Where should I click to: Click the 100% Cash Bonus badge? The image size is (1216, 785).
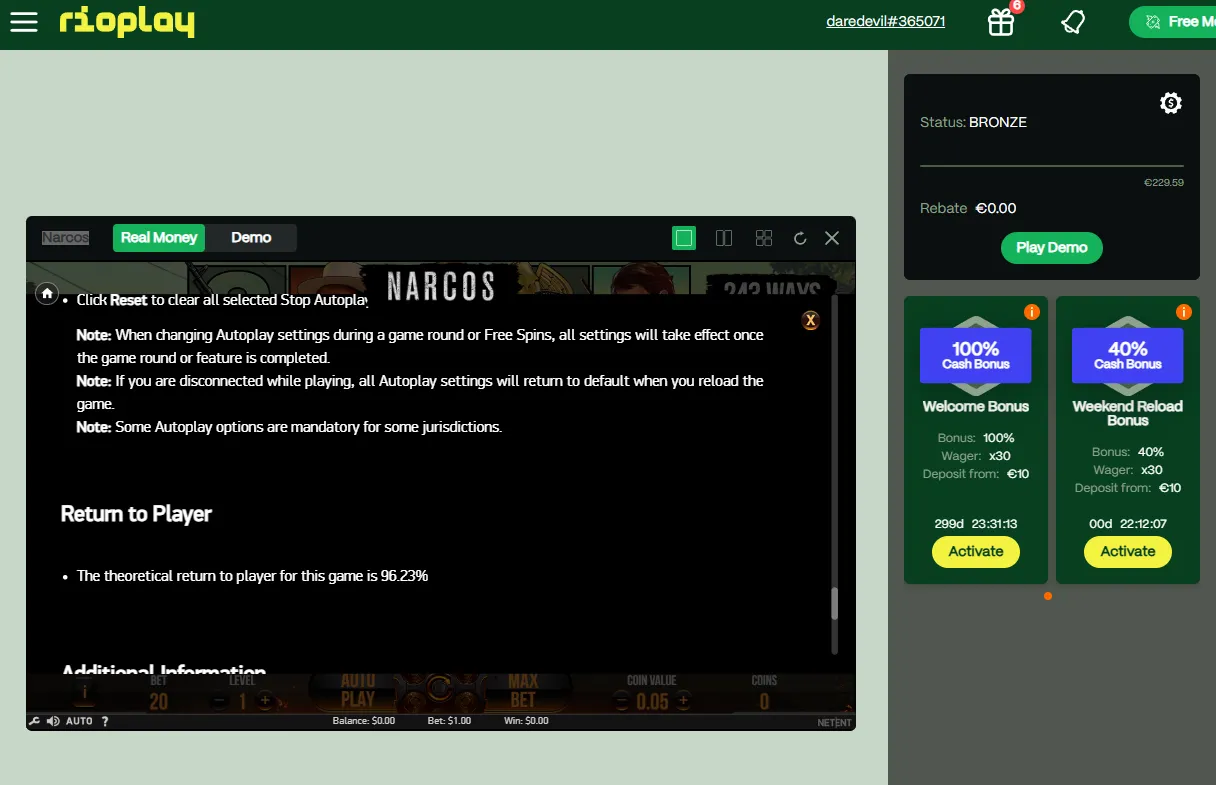(976, 354)
